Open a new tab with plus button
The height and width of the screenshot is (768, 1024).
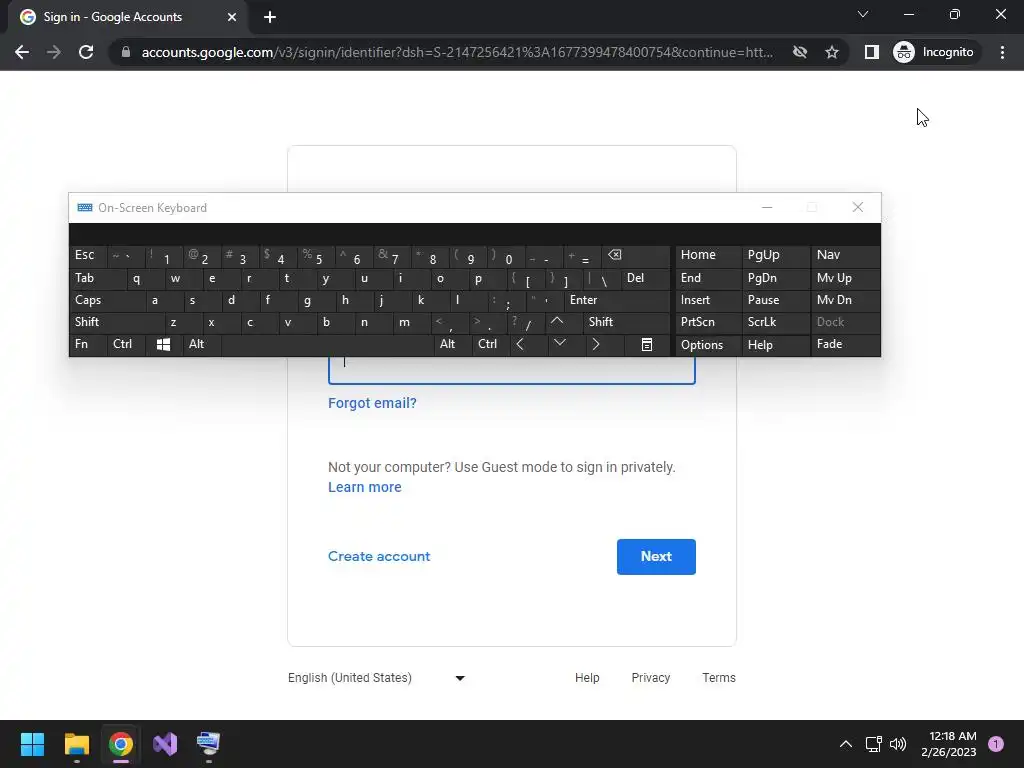point(270,17)
